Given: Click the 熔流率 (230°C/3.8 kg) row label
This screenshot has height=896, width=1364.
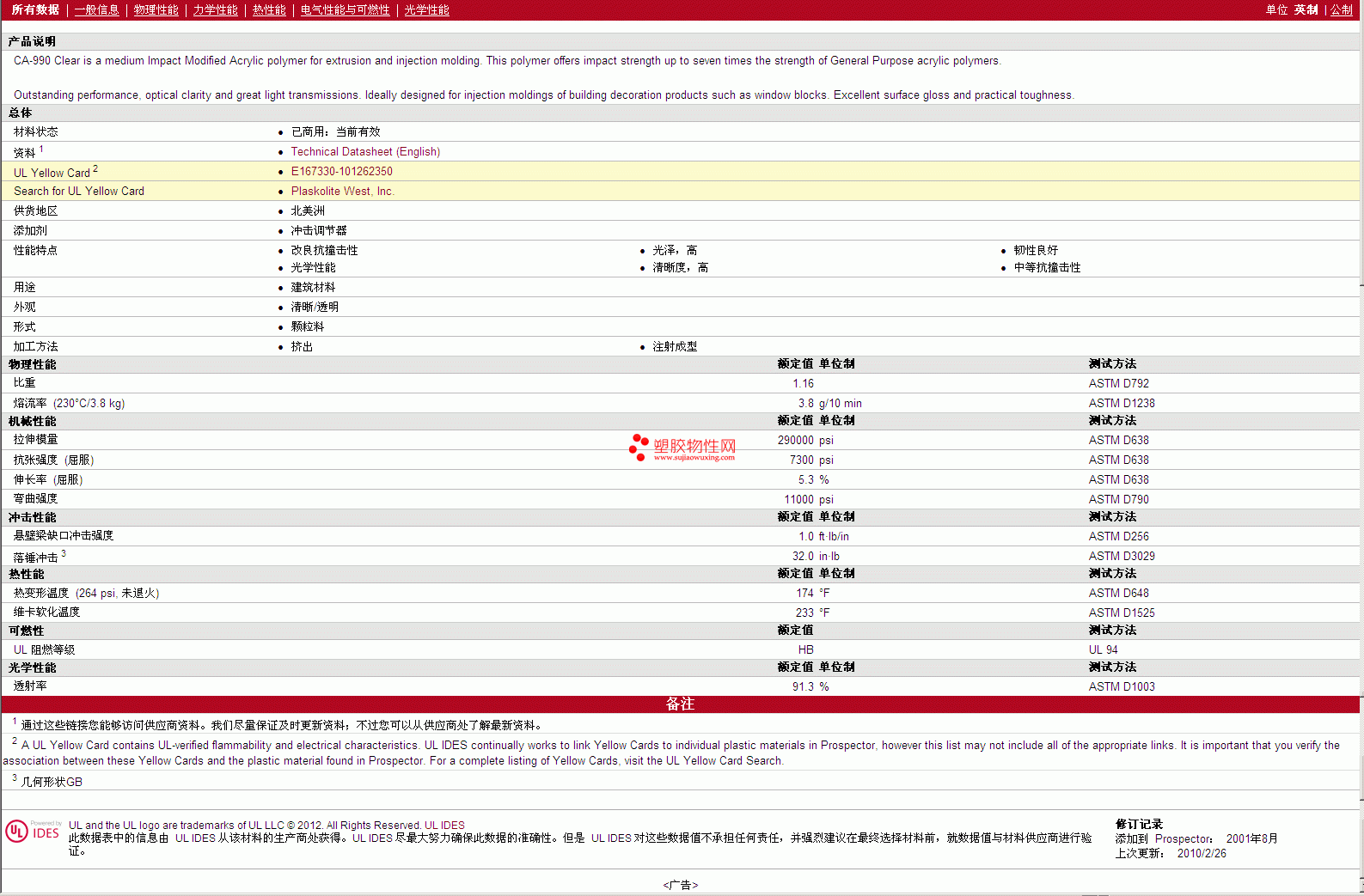Looking at the screenshot, I should click(69, 403).
